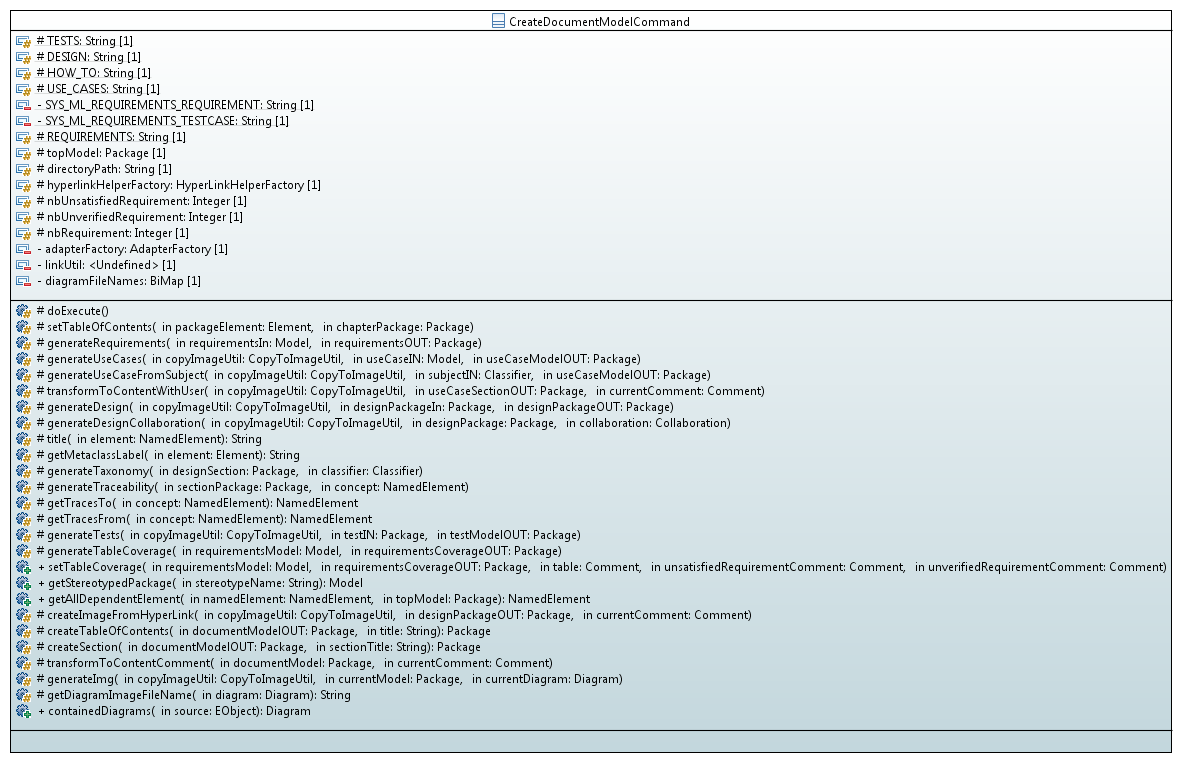The width and height of the screenshot is (1182, 763).
Task: Select SYS_ML_REQUIREMENTS_TESTCASE attribute text
Action: pos(163,121)
